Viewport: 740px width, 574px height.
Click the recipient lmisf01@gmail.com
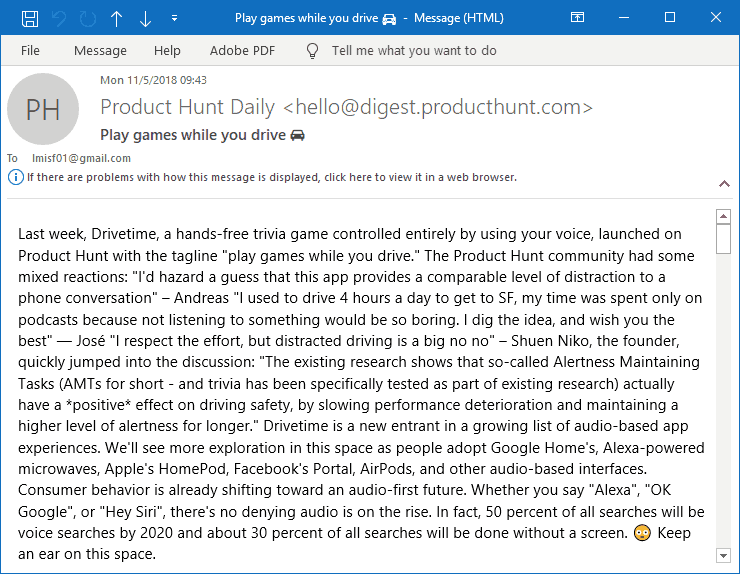(x=81, y=158)
